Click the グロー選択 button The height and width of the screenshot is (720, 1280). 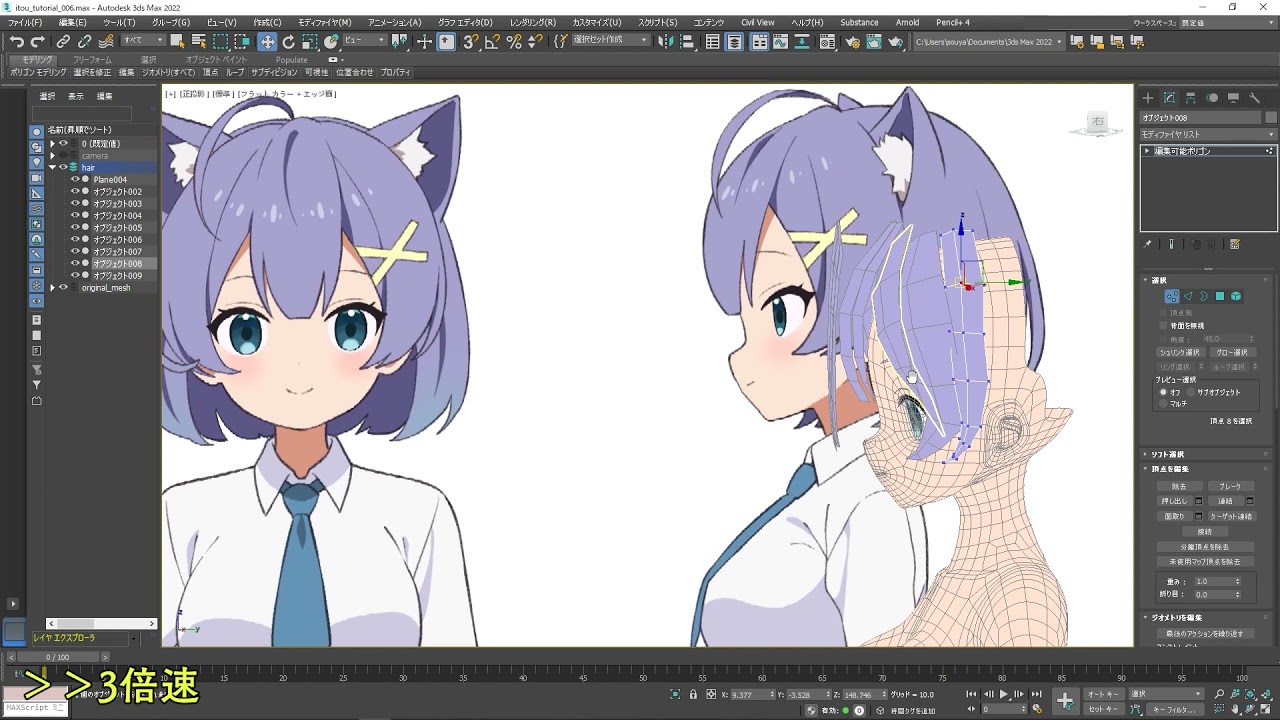[x=1231, y=352]
